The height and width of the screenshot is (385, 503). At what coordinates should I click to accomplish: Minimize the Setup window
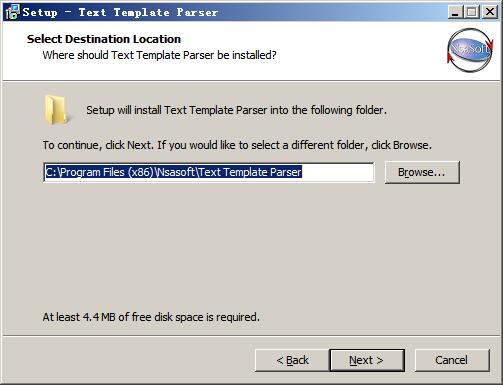pos(454,12)
